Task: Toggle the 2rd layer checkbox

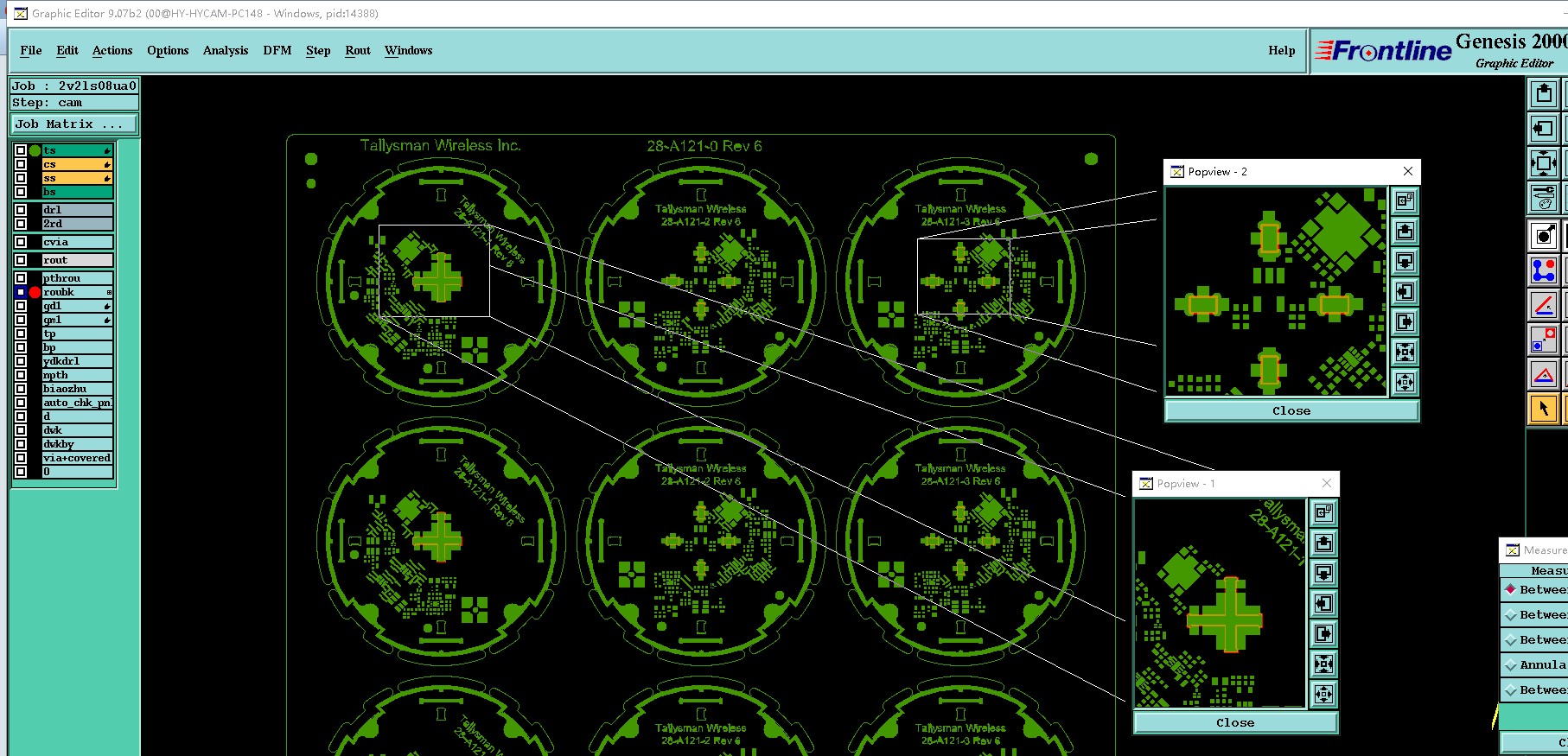Action: [x=21, y=224]
